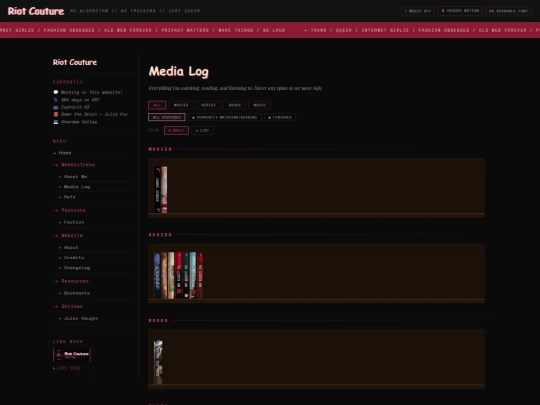This screenshot has width=540, height=405.
Task: Toggle the Music Off button
Action: click(417, 11)
